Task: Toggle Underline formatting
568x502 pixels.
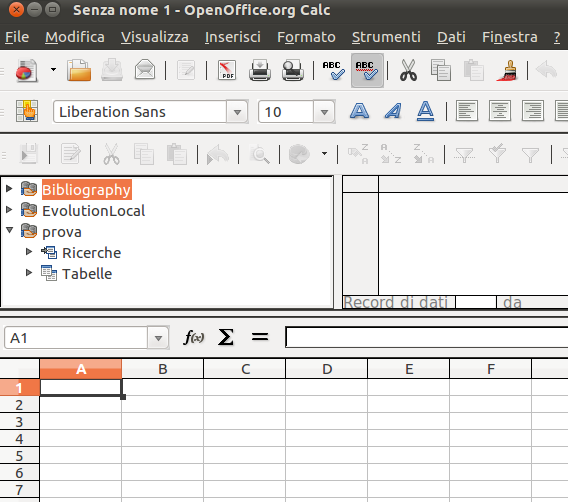Action: pos(425,111)
